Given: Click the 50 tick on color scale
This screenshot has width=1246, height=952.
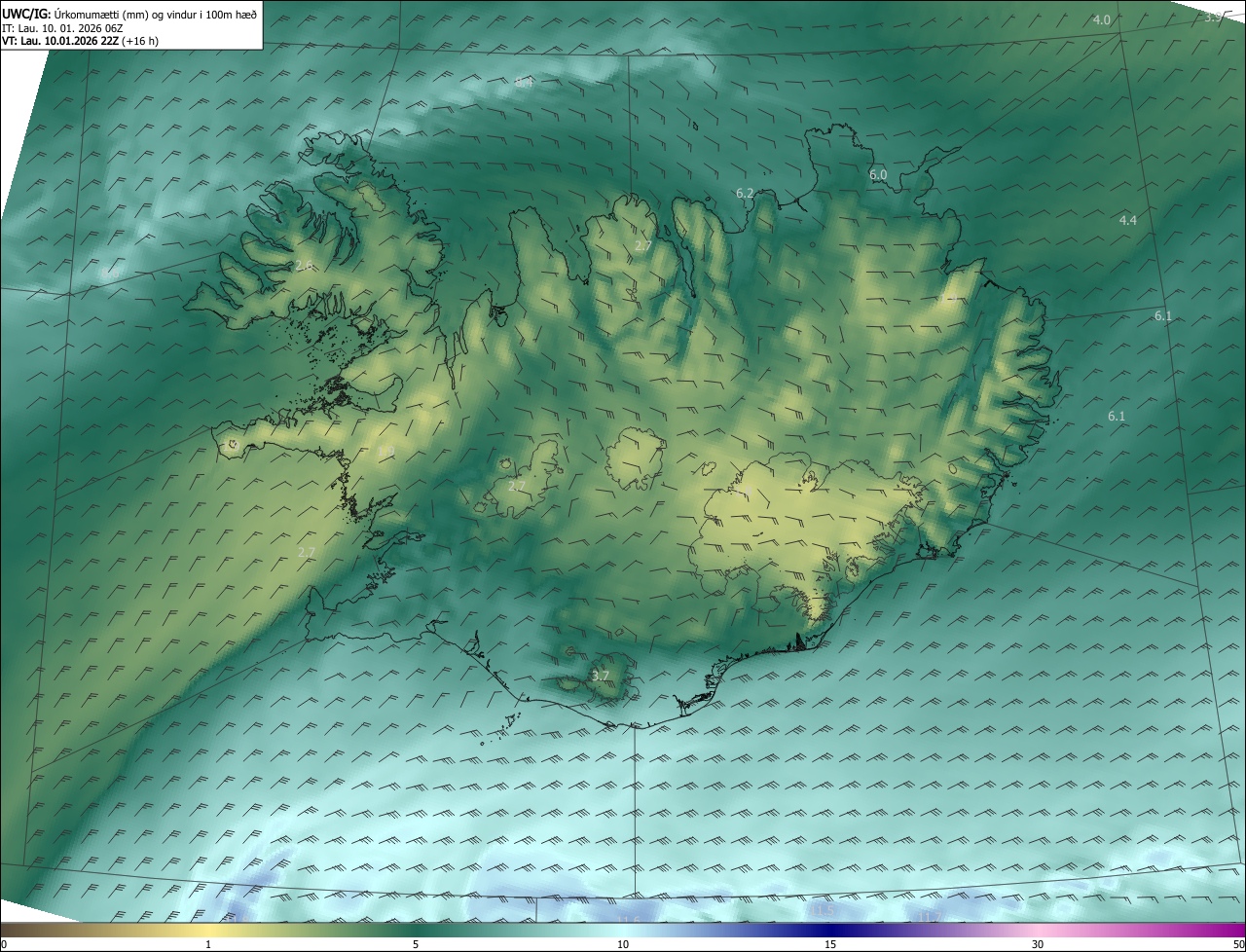Looking at the screenshot, I should (1238, 944).
